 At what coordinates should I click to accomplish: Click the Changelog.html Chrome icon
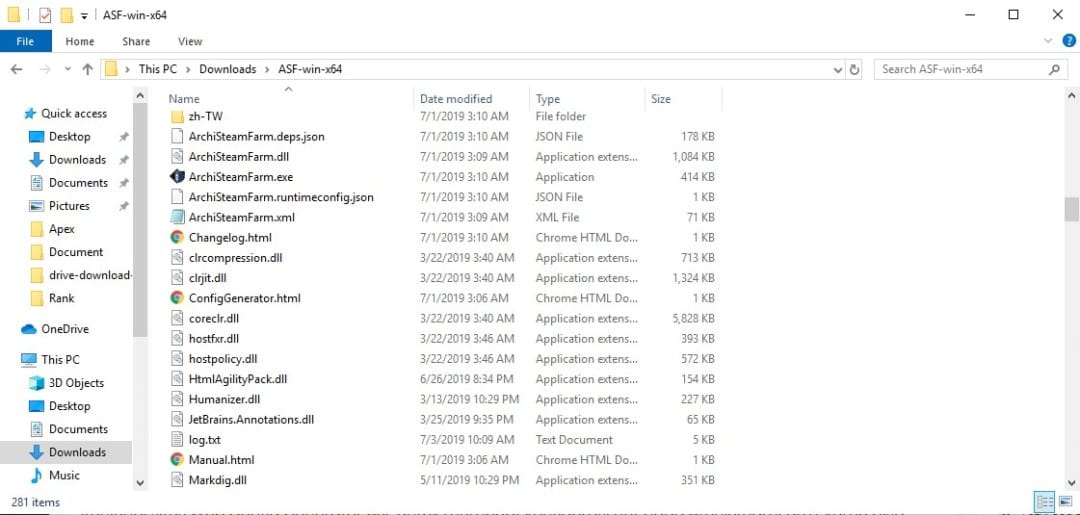point(177,238)
